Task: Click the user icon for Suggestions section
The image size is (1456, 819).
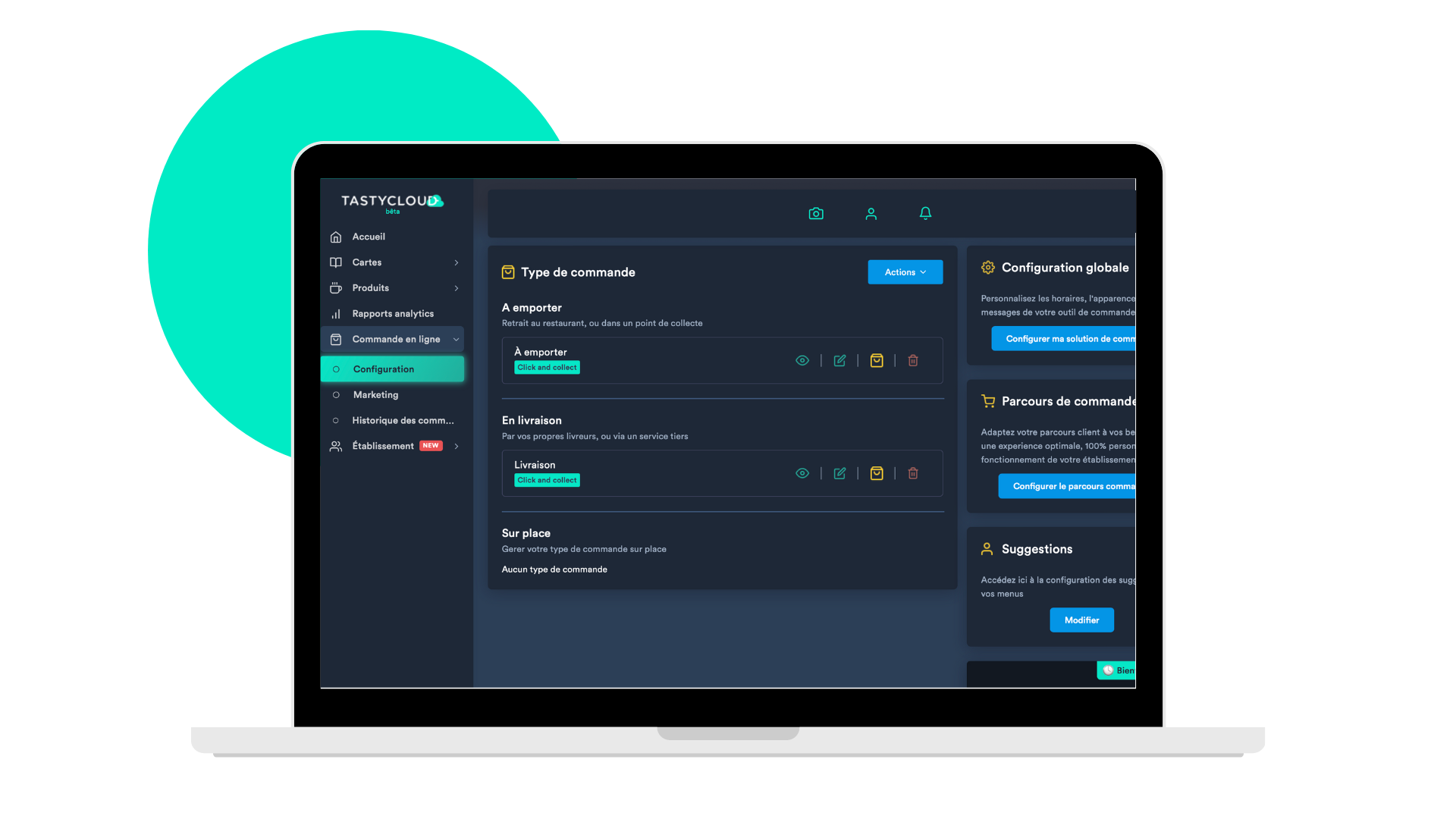Action: point(987,548)
